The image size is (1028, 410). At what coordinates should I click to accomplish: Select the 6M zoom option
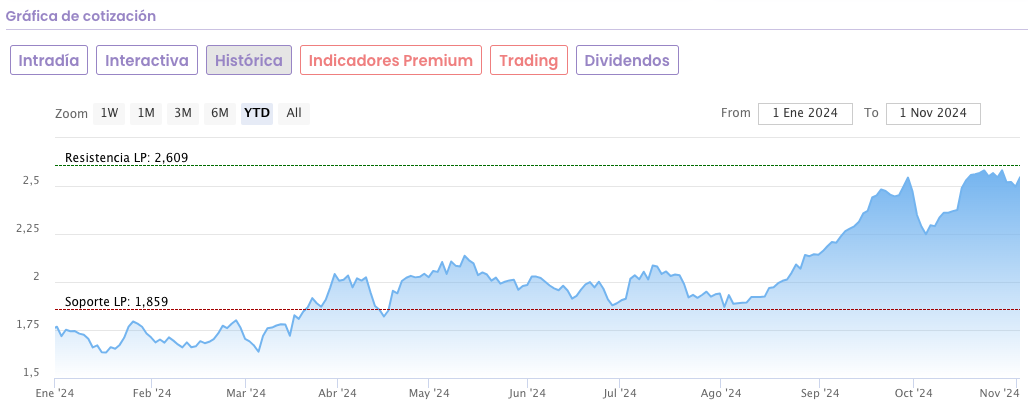tap(220, 113)
